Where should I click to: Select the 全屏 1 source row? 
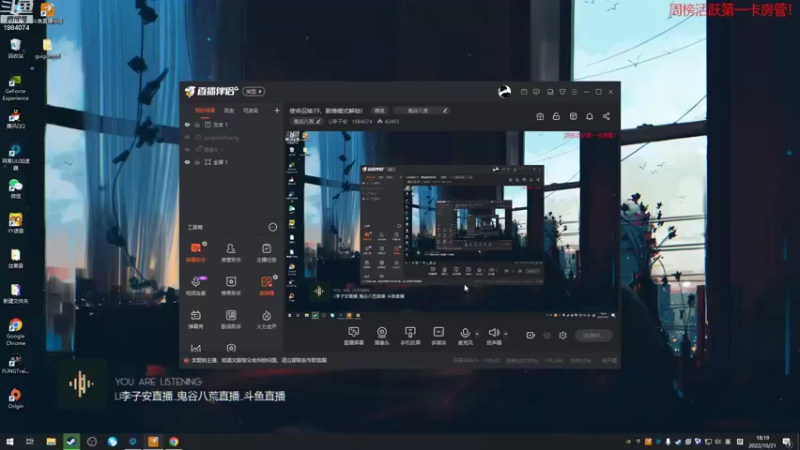pos(232,162)
